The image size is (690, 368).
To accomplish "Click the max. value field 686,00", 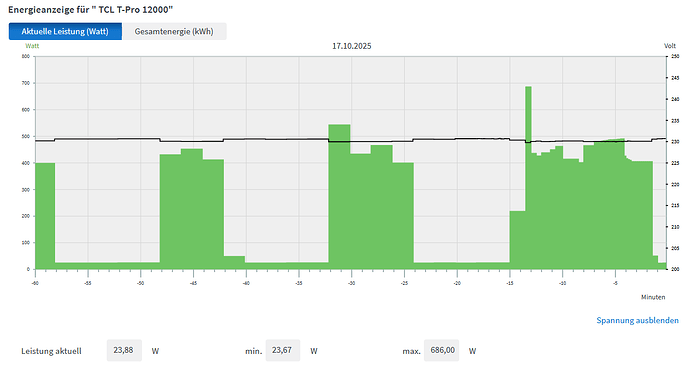I will (441, 350).
